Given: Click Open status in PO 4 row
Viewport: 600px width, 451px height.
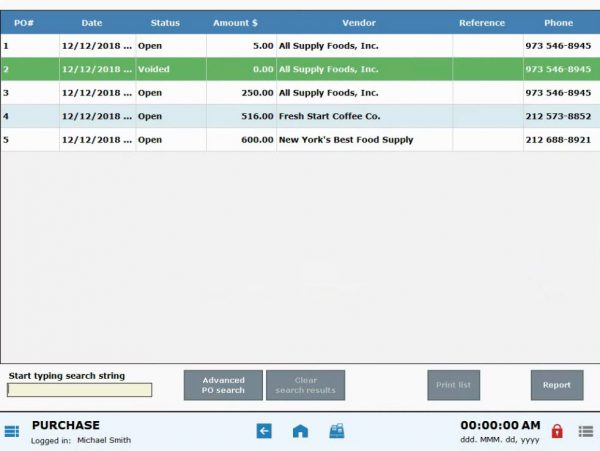Looking at the screenshot, I should pyautogui.click(x=171, y=116).
